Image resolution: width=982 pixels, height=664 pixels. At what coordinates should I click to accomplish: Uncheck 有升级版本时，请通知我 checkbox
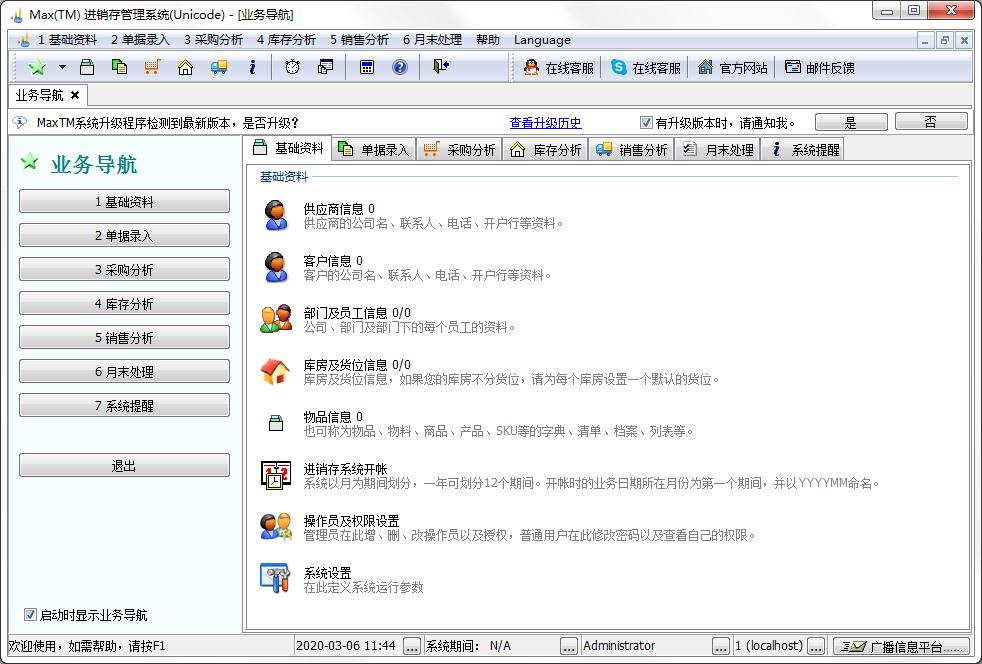(646, 123)
